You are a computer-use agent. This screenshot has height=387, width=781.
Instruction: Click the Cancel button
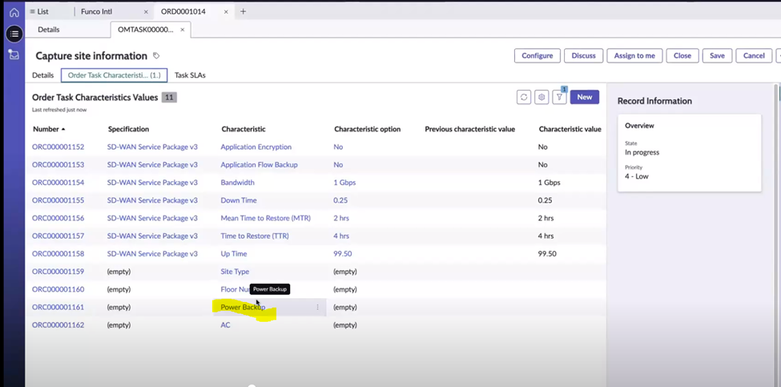(754, 56)
